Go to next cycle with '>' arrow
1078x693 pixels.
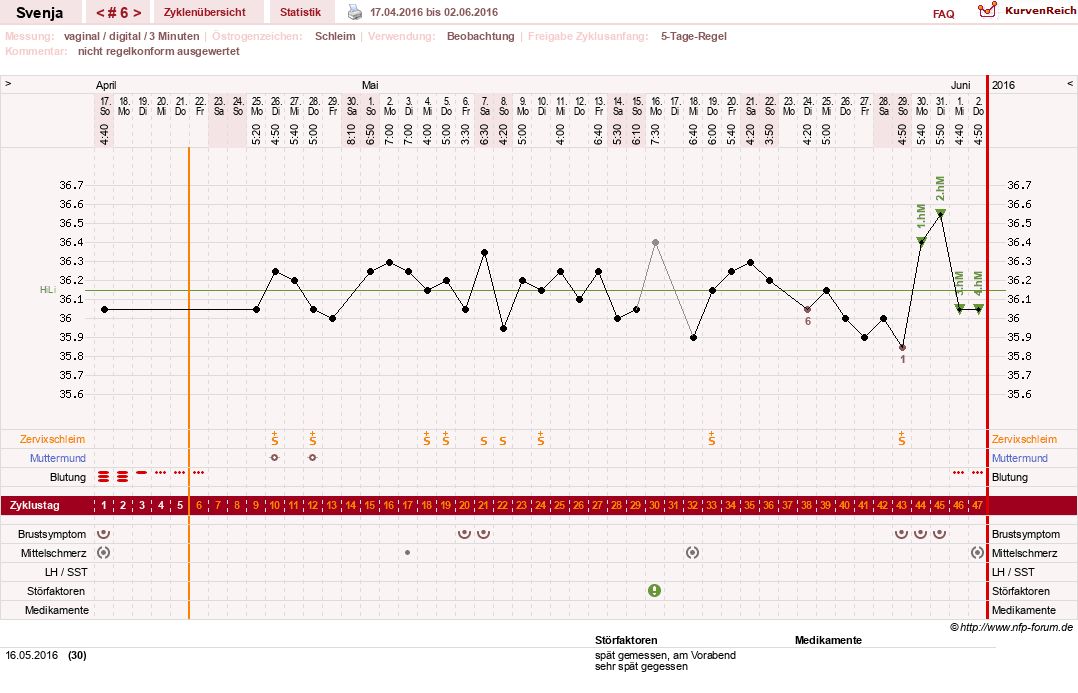pos(138,12)
